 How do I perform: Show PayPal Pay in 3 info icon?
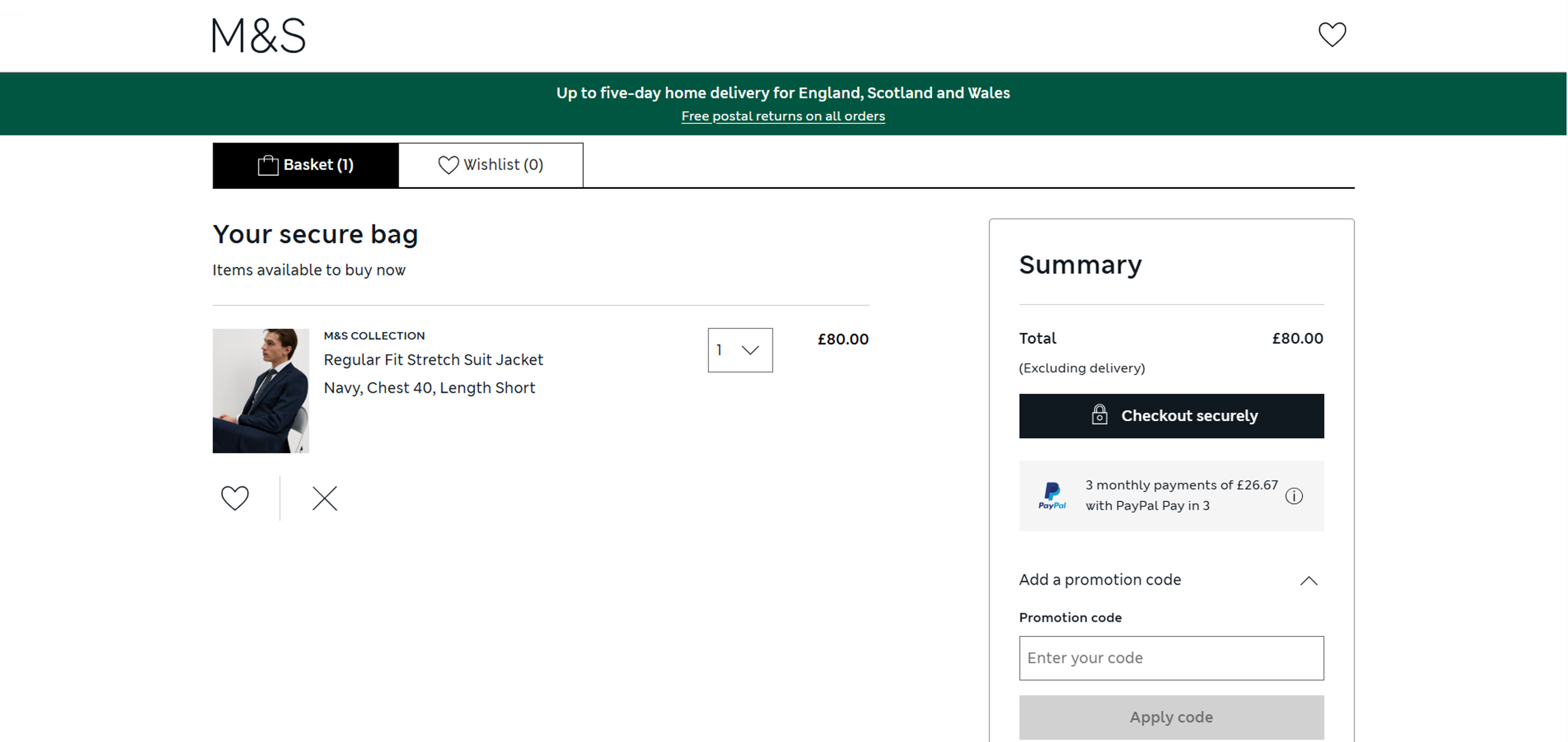coord(1294,496)
